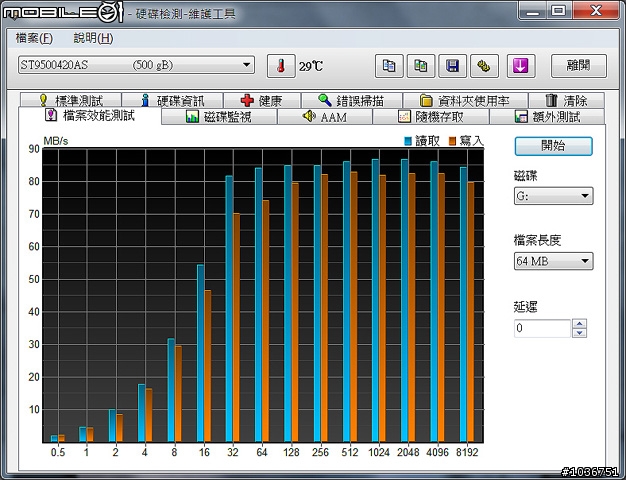The width and height of the screenshot is (626, 480).
Task: Increase 延遲 delay value with up arrow
Action: 579,323
